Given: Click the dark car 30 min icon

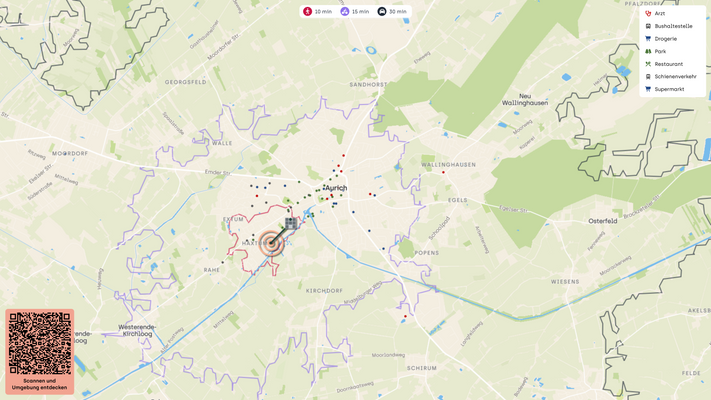Looking at the screenshot, I should click(x=382, y=11).
